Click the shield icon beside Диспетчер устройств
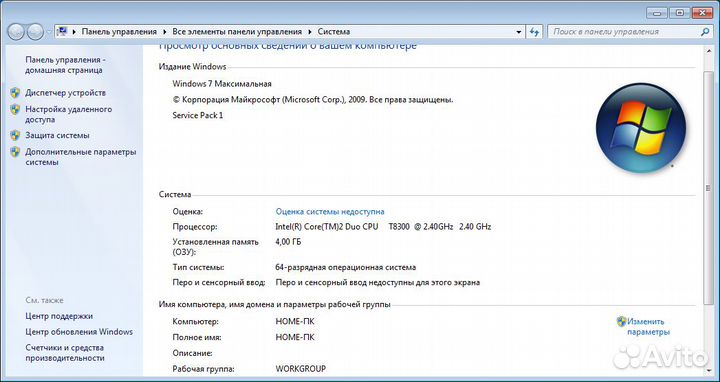This screenshot has height=382, width=720. point(15,93)
